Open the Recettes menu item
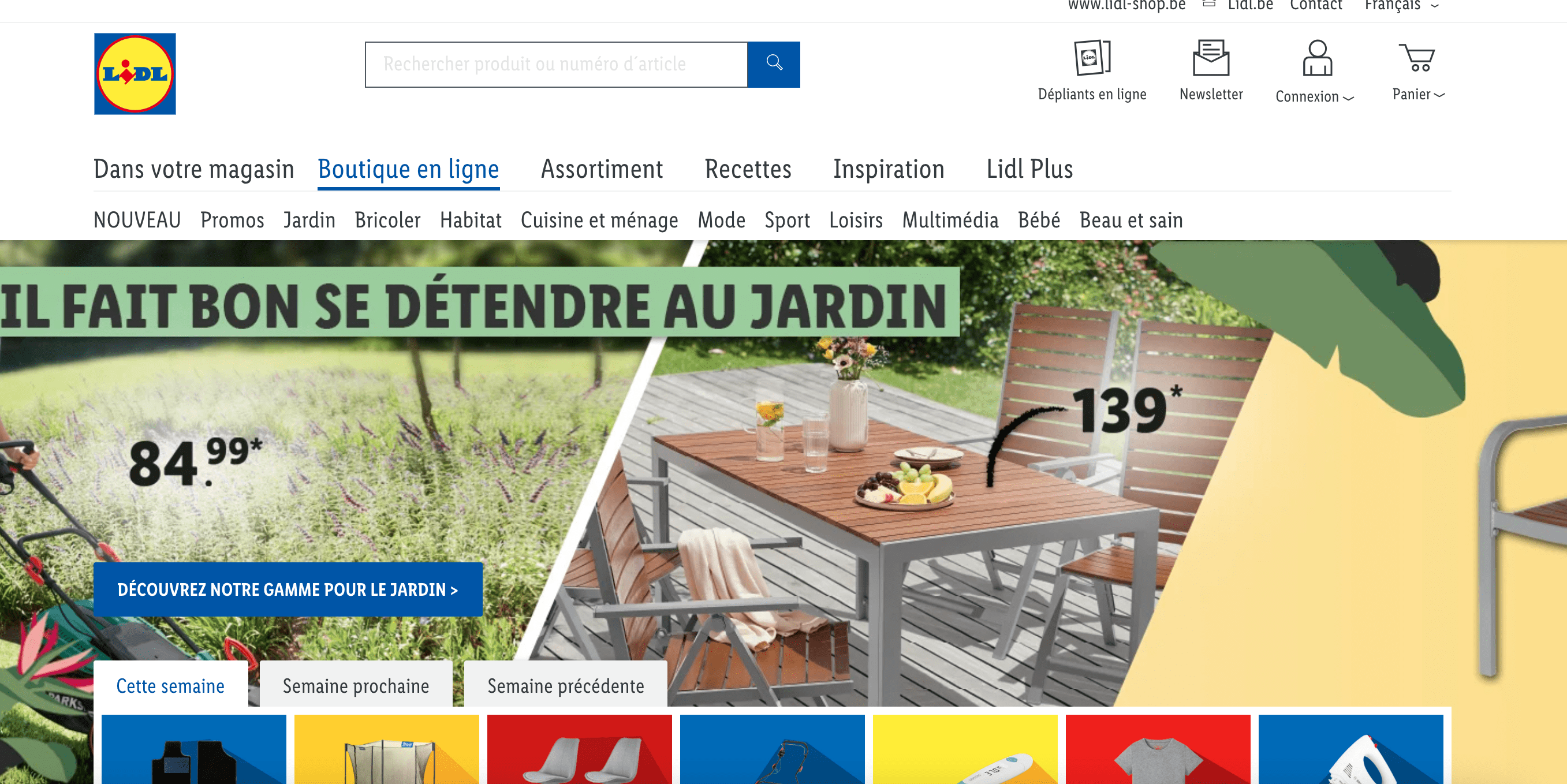The height and width of the screenshot is (784, 1567). pos(748,169)
